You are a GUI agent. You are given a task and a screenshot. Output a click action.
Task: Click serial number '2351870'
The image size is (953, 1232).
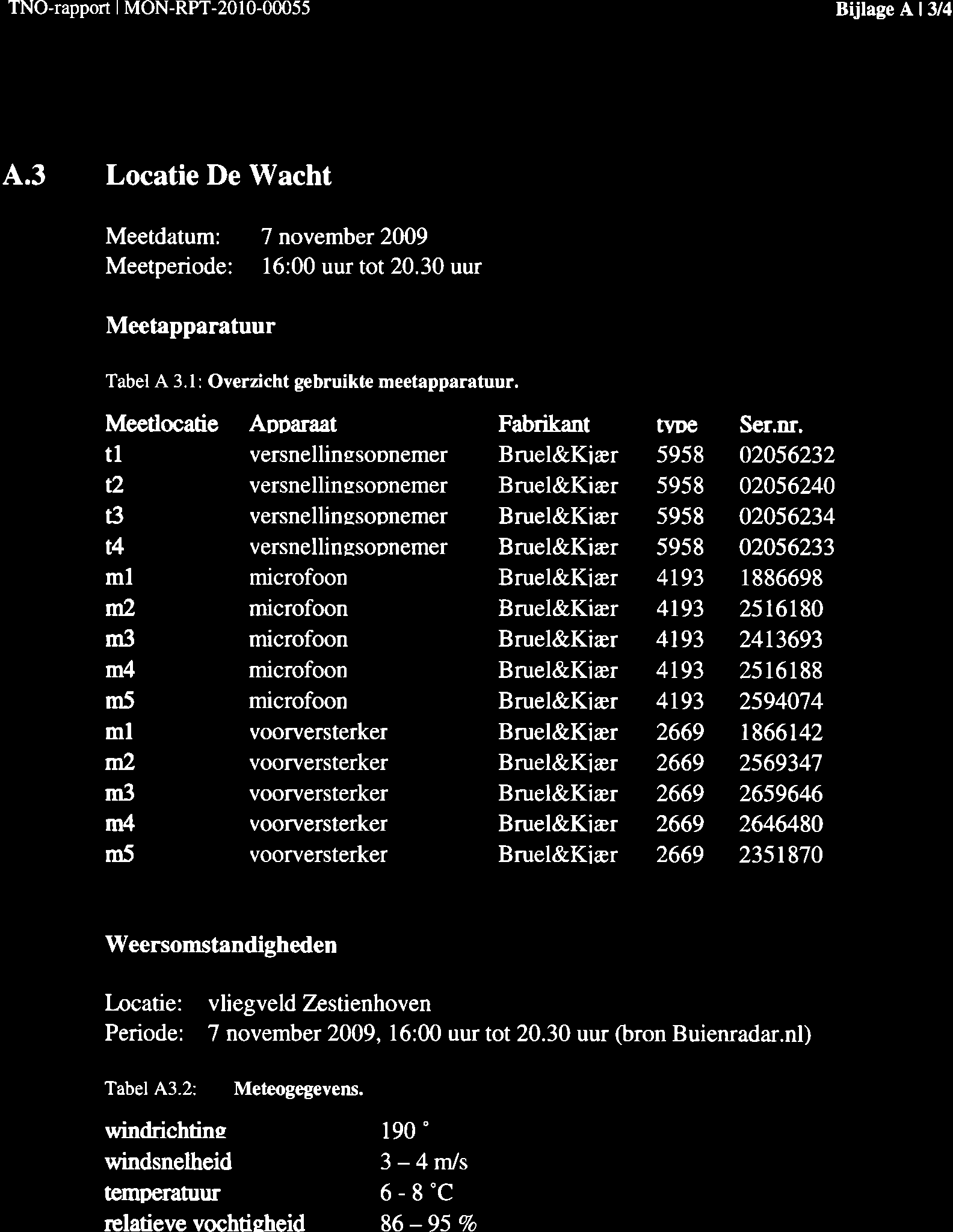coord(780,855)
